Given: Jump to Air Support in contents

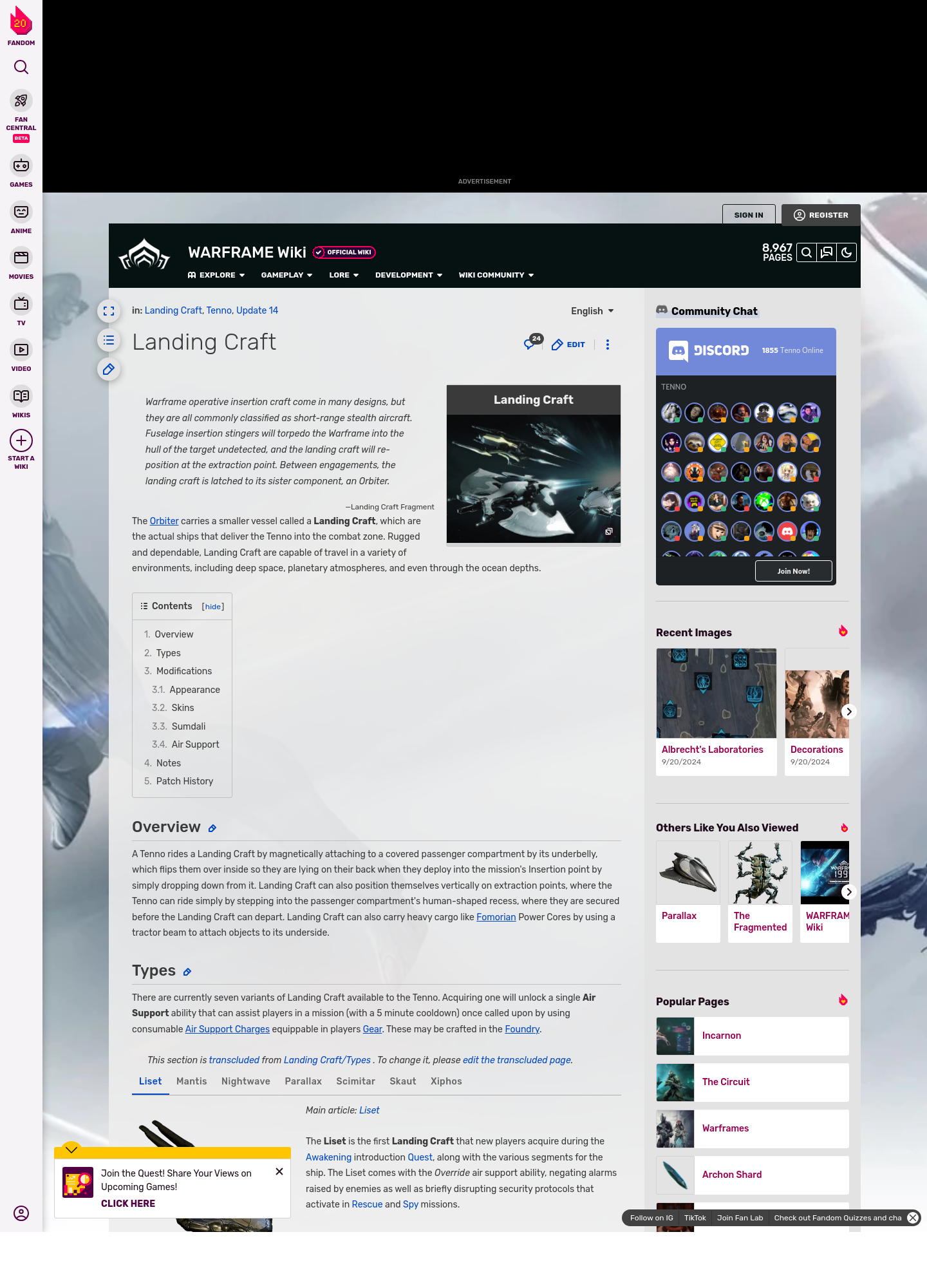Looking at the screenshot, I should [x=196, y=744].
